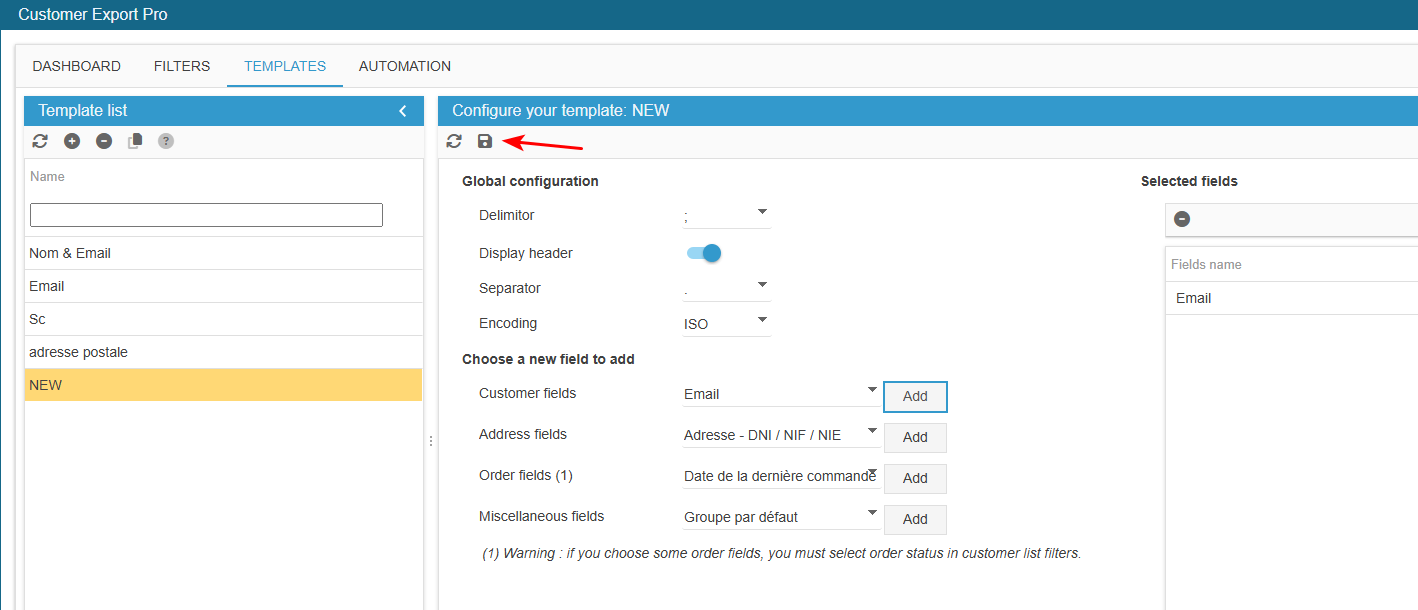Click the save template floppy disk icon
This screenshot has width=1418, height=610.
point(485,141)
